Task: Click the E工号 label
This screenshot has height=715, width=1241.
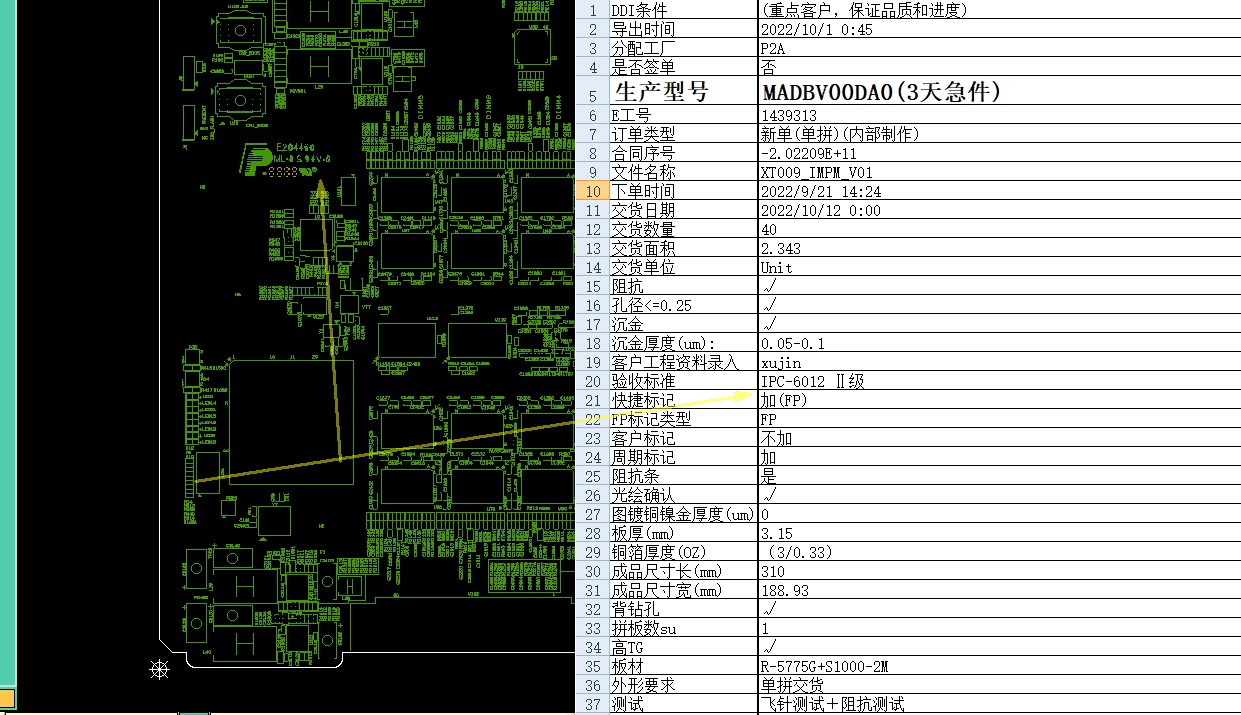Action: point(683,116)
